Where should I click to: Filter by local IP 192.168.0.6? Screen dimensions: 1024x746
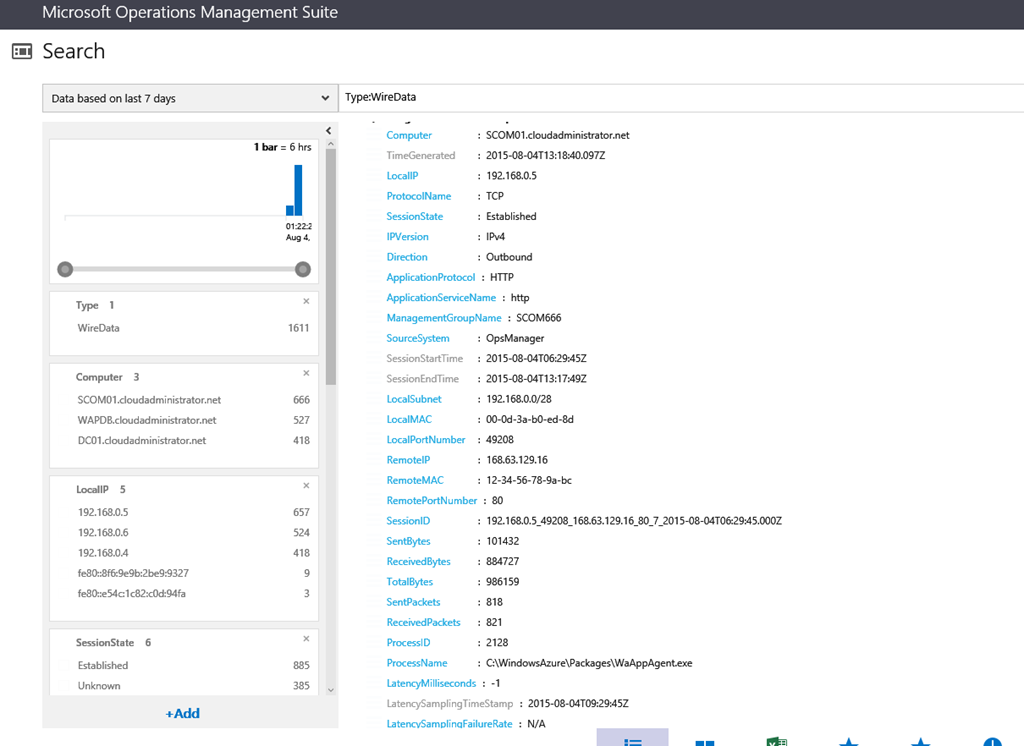103,533
